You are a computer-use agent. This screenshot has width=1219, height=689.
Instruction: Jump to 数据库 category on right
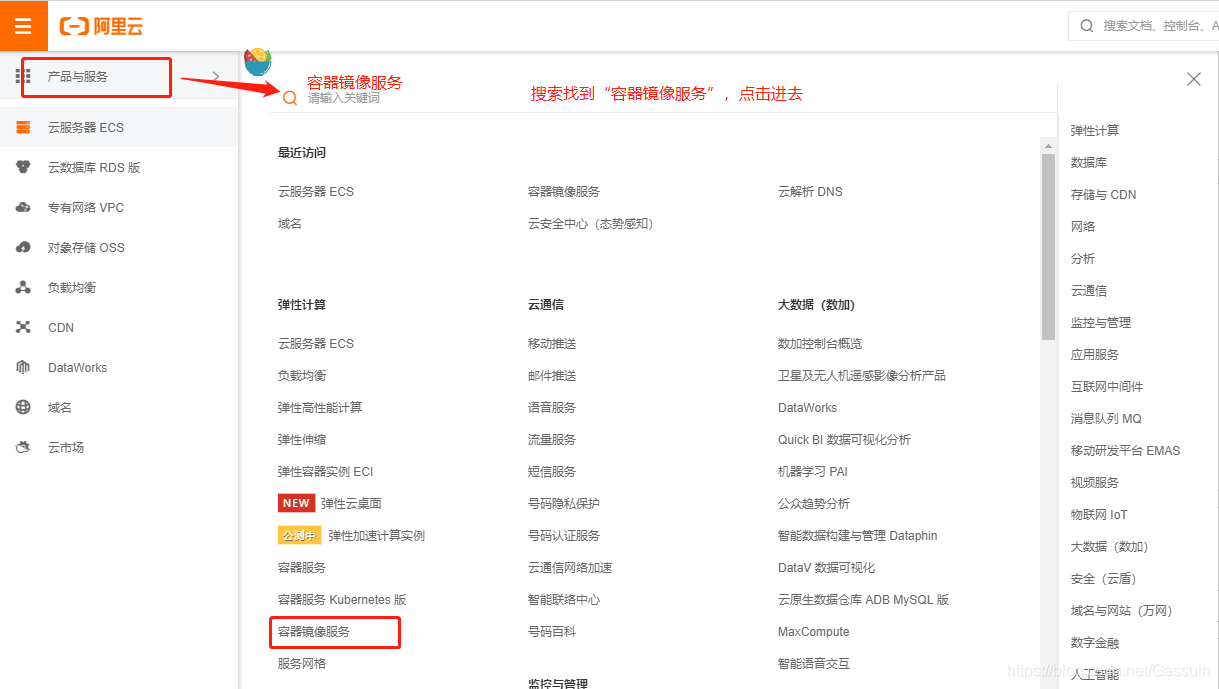coord(1089,163)
